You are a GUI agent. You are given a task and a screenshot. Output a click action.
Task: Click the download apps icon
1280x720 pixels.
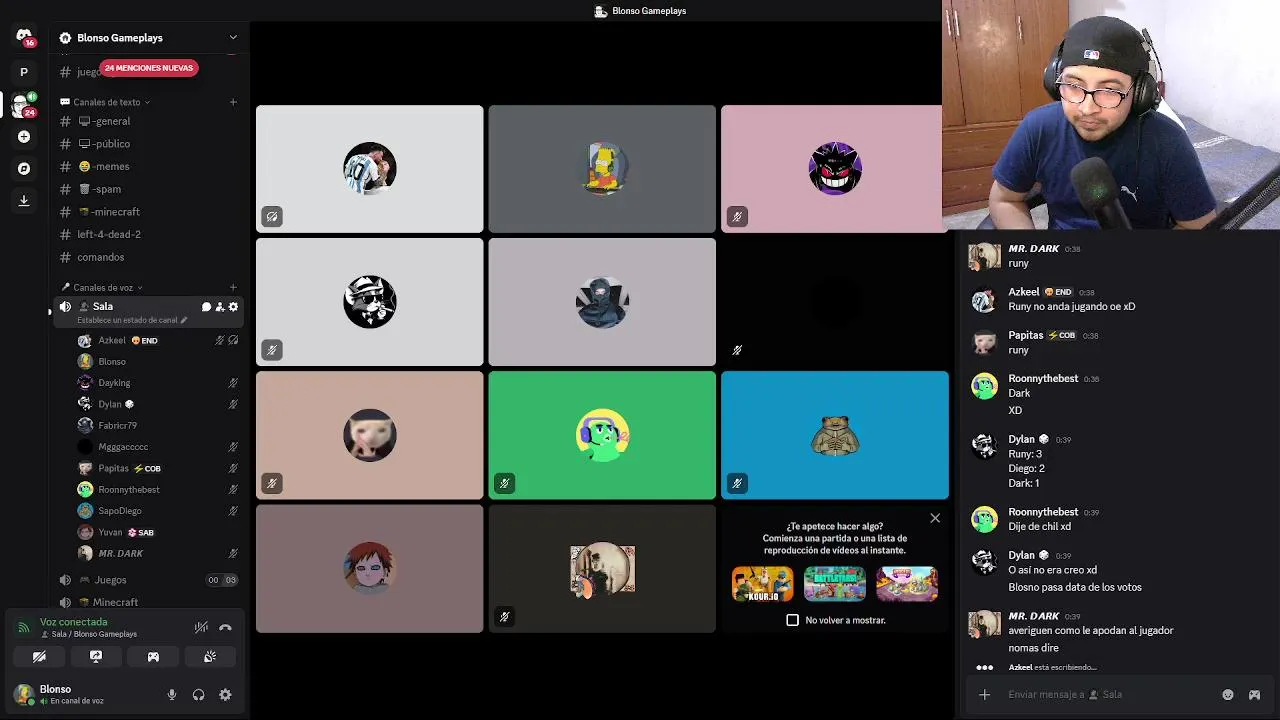pos(24,200)
